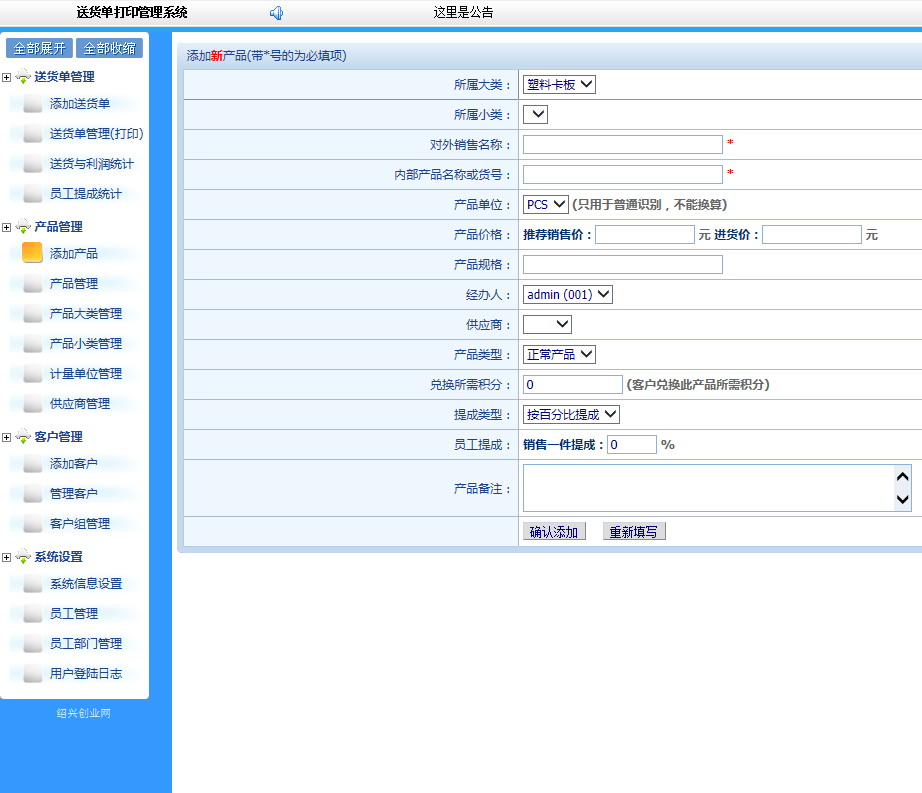This screenshot has height=793, width=922.
Task: Click the gray icon beside 管理客户
Action: click(32, 493)
